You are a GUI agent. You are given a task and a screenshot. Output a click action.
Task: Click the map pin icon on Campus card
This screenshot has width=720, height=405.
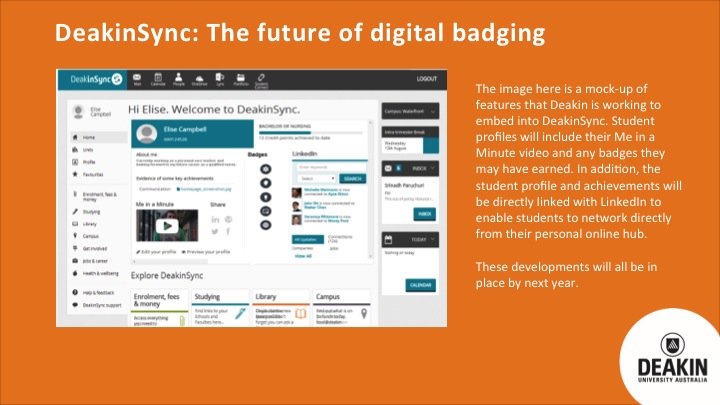(364, 314)
